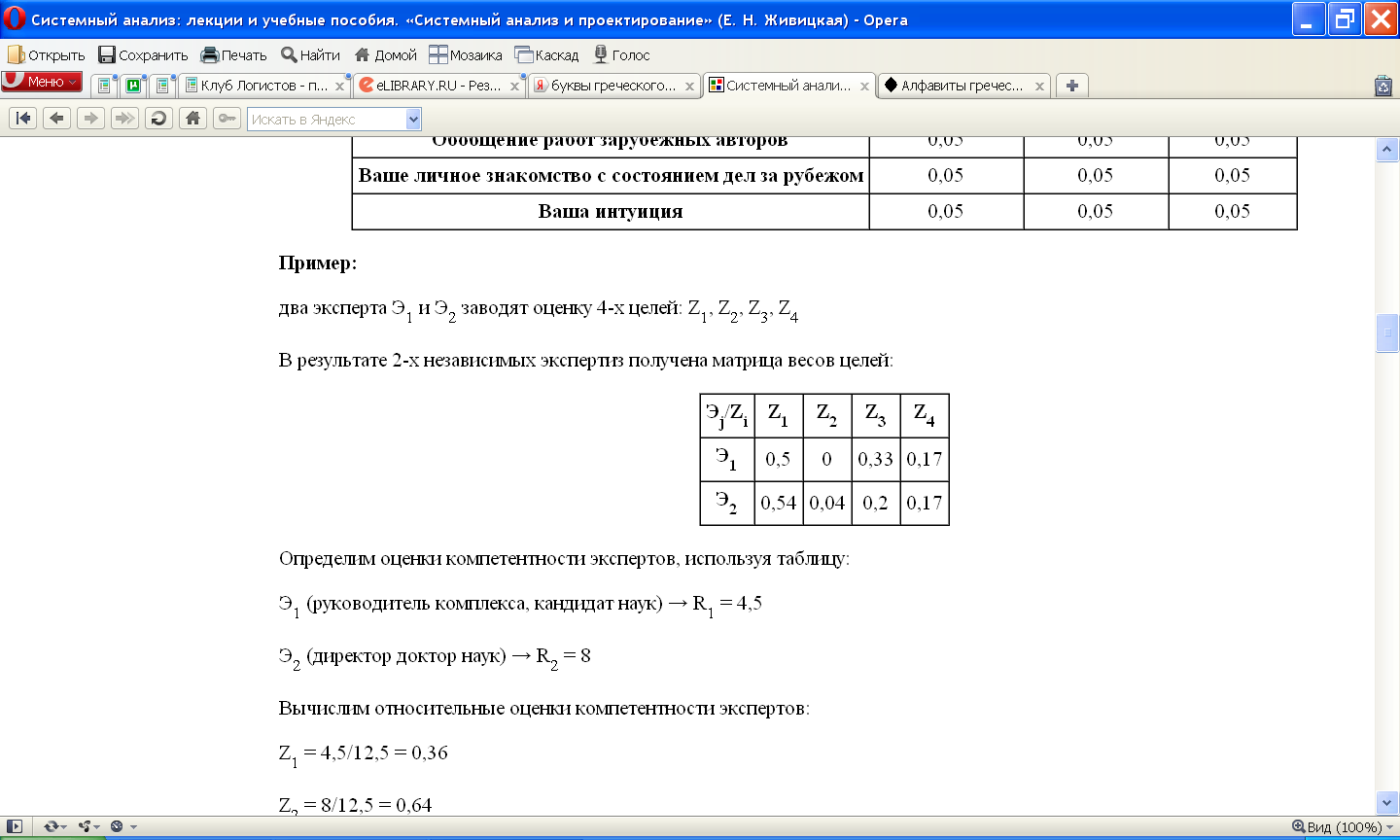
Task: Close the Алфавиты греческого tab
Action: point(1039,86)
